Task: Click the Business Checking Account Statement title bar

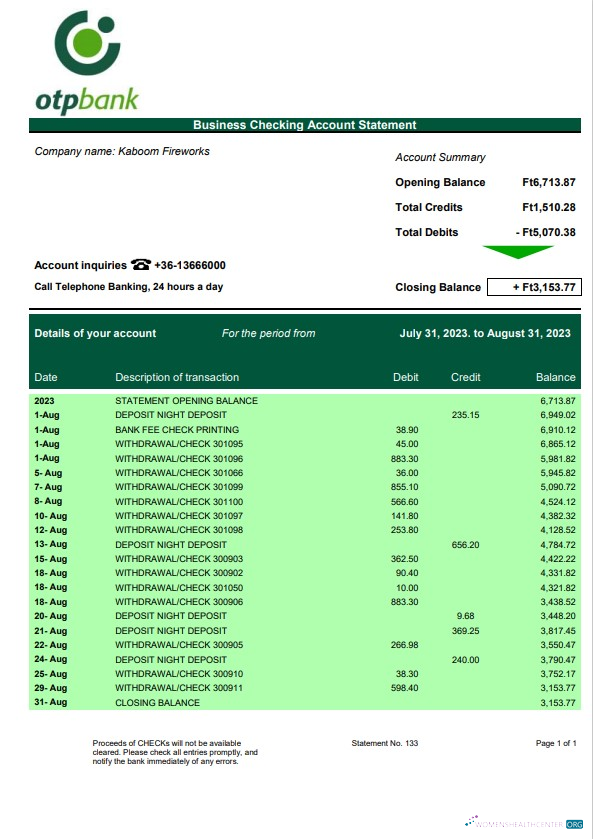Action: pyautogui.click(x=305, y=125)
